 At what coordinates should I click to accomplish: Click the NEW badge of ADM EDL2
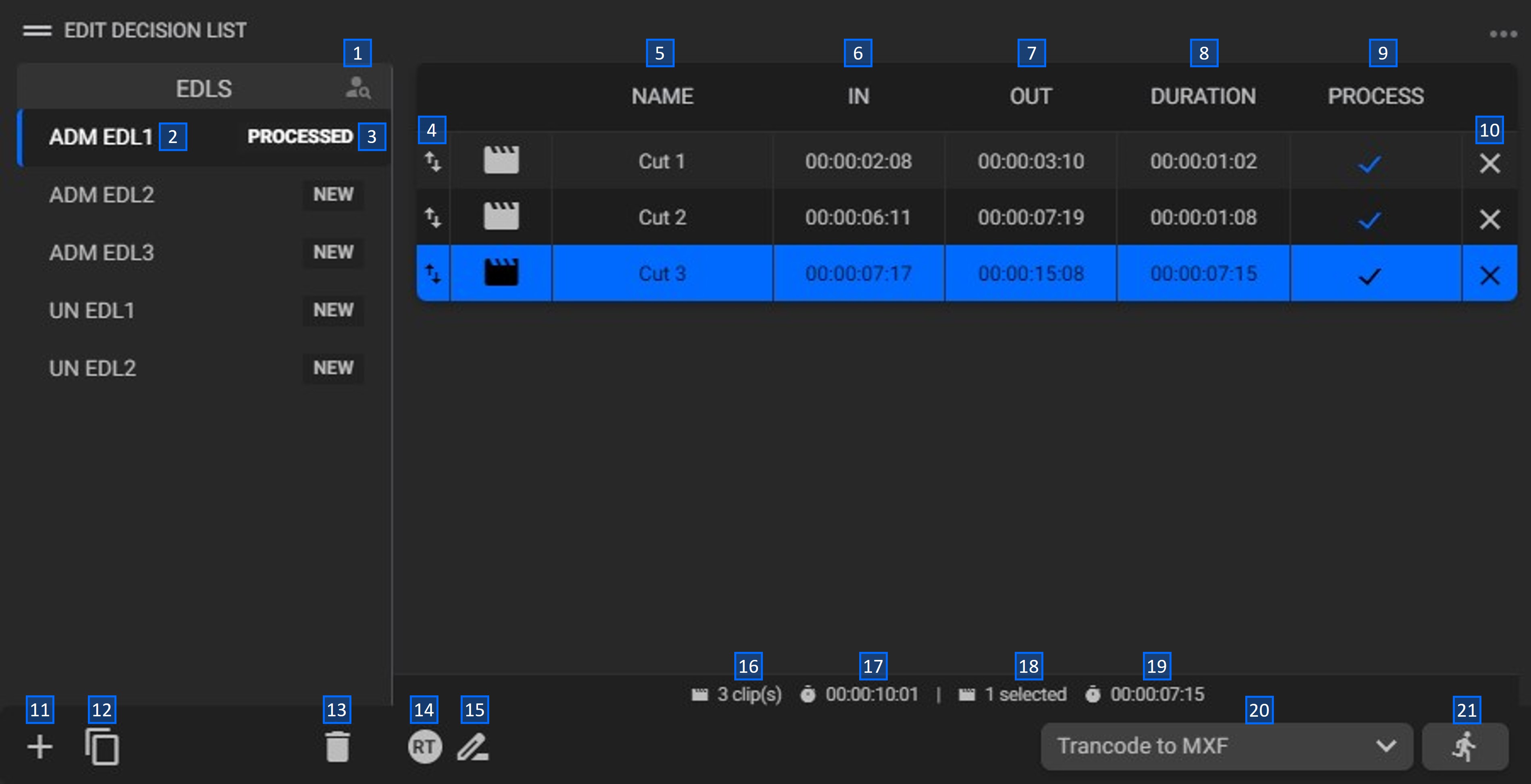pos(333,194)
